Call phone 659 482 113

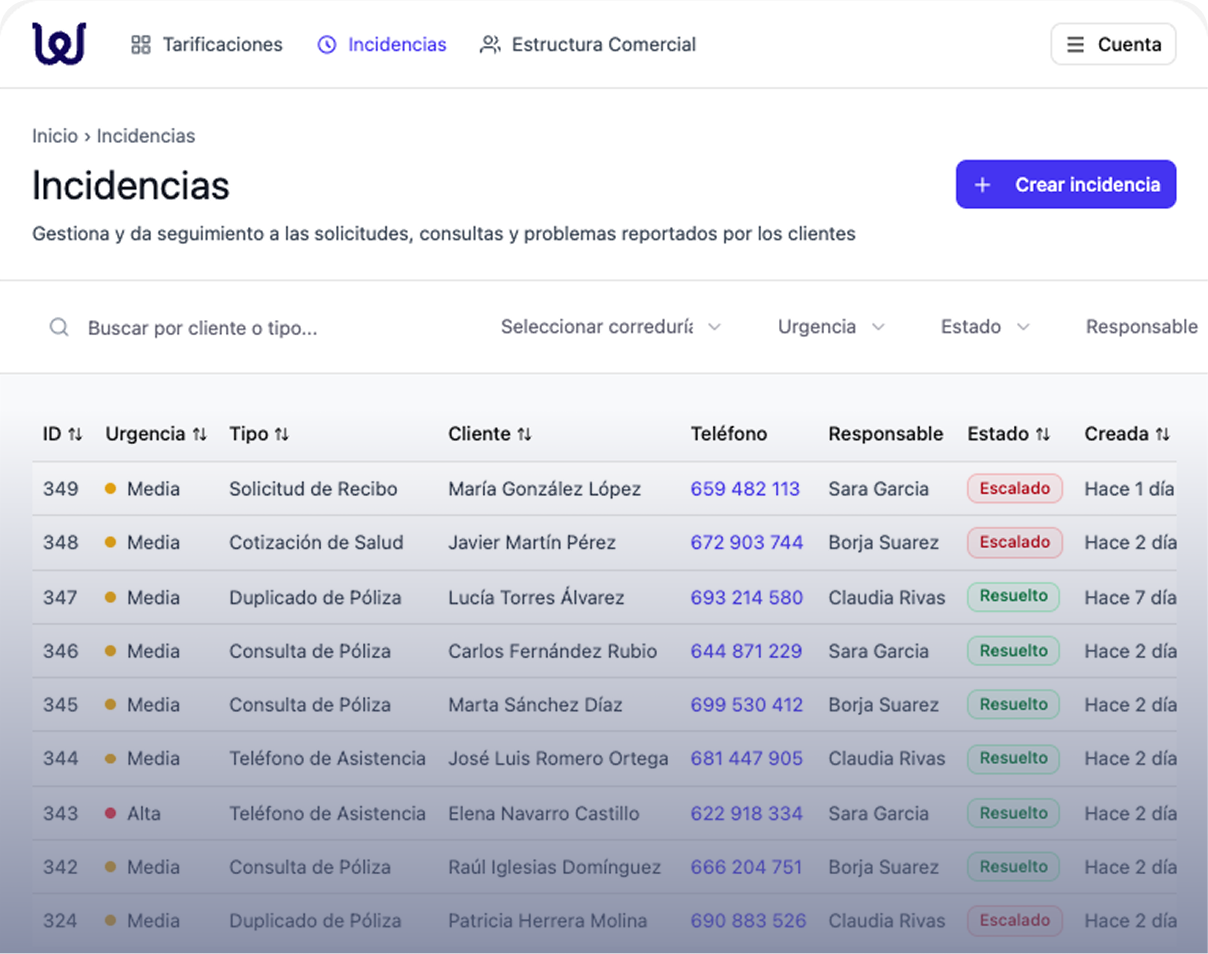pyautogui.click(x=745, y=489)
